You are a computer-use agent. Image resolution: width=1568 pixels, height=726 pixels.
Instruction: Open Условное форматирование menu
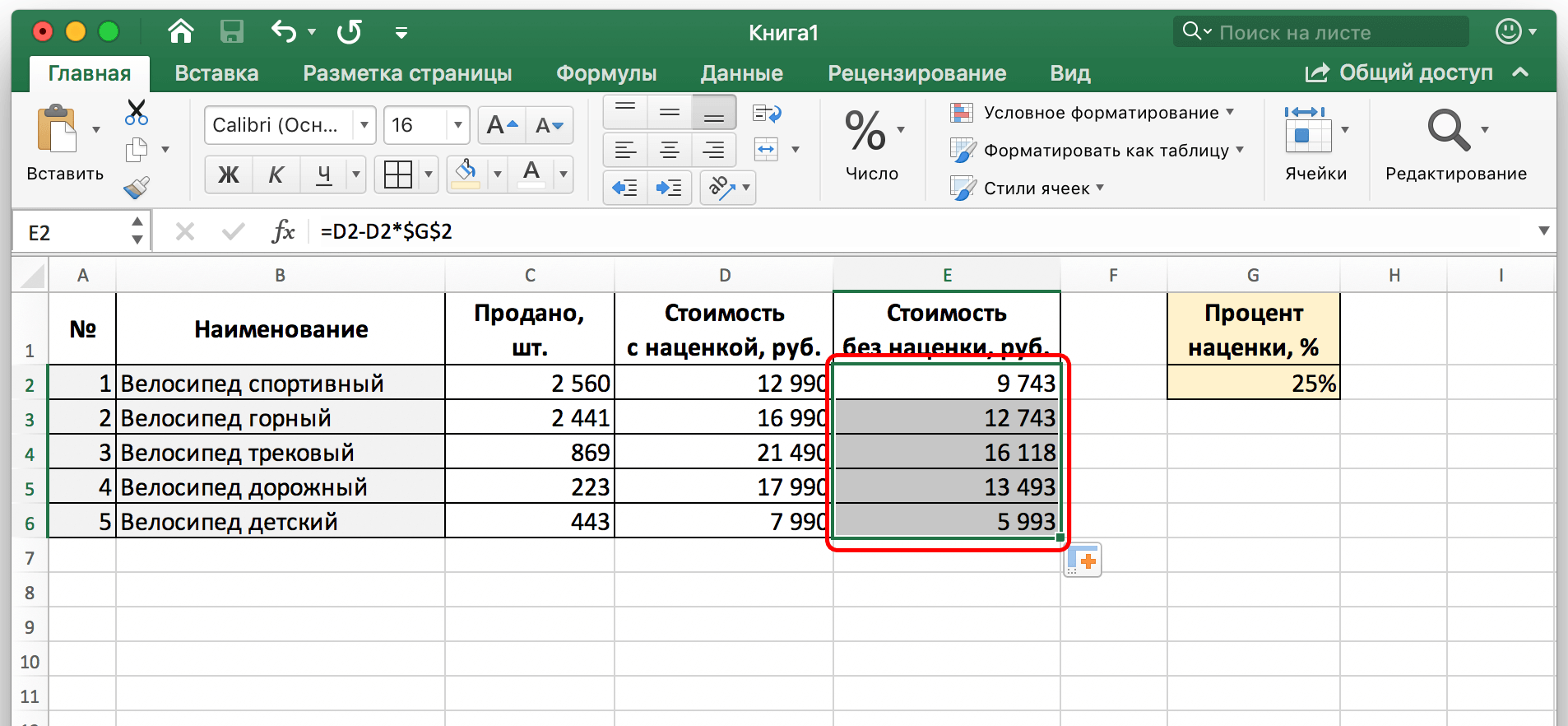pos(1092,113)
